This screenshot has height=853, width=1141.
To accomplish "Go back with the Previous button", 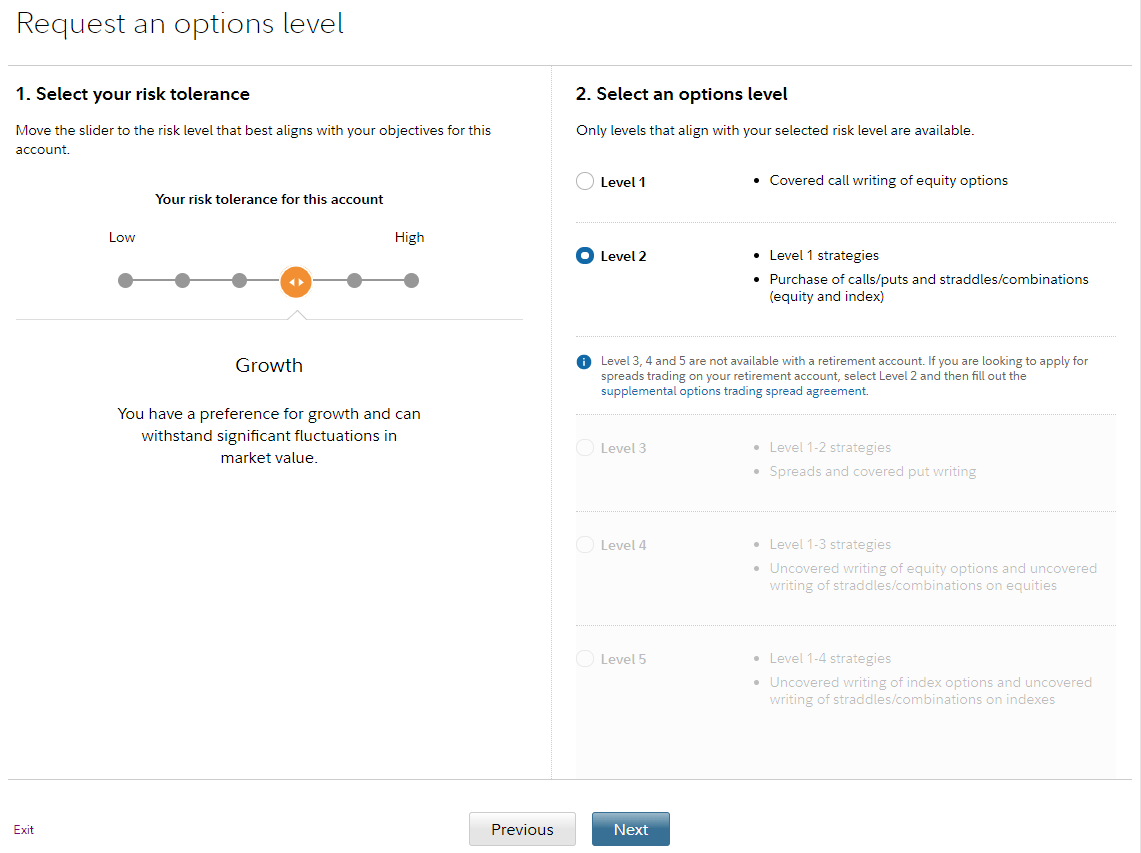I will pos(522,829).
